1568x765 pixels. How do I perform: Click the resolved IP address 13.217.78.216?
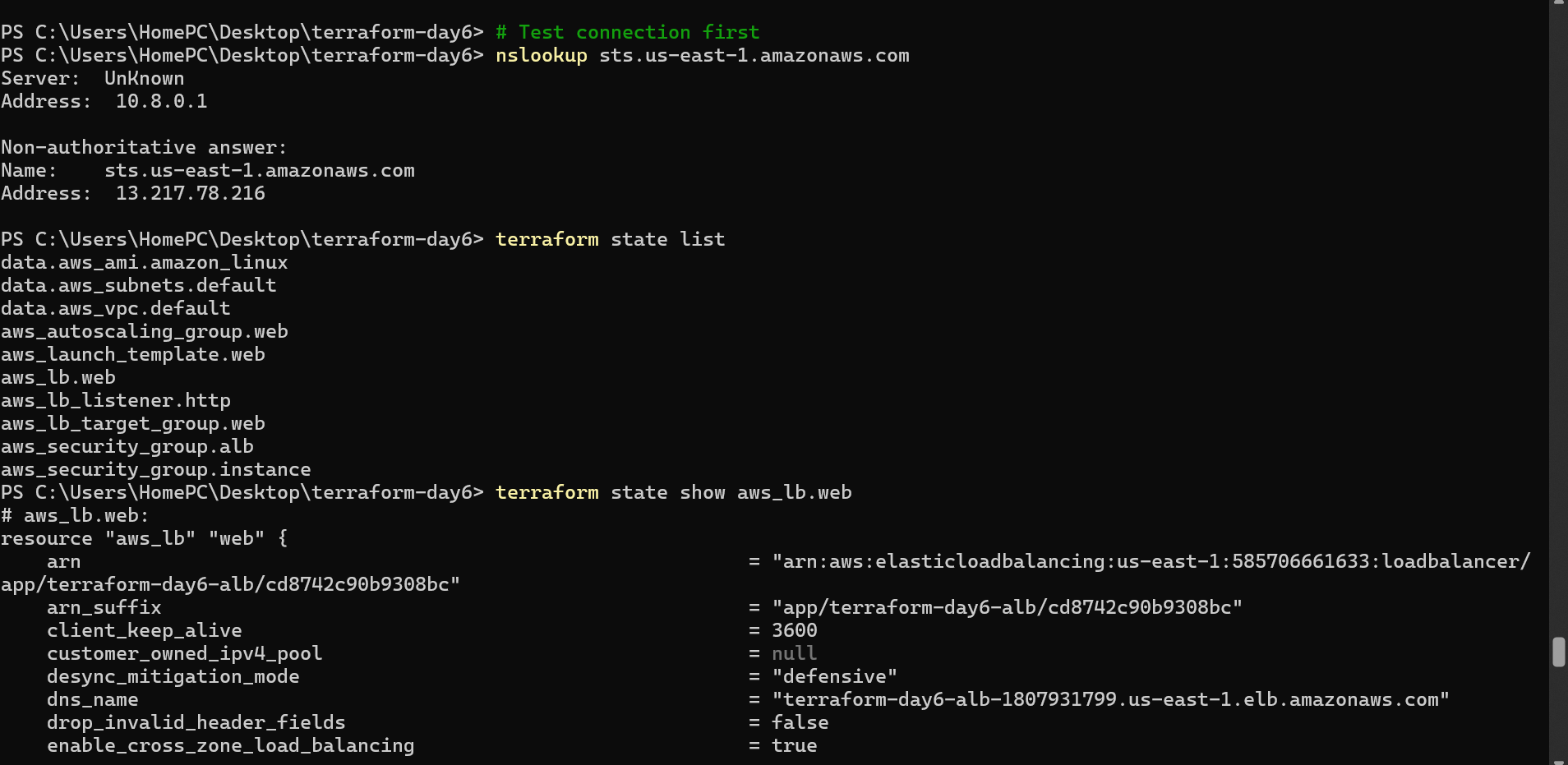tap(191, 194)
